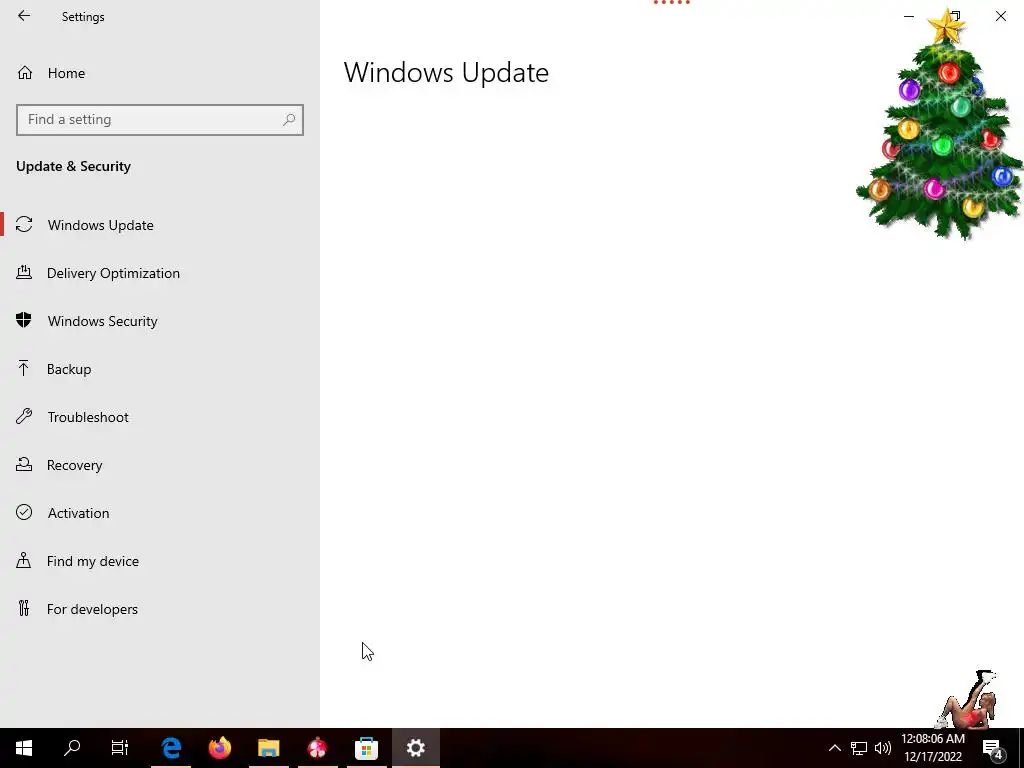Click the volume speaker tray icon
Viewport: 1024px width, 768px height.
coord(883,748)
